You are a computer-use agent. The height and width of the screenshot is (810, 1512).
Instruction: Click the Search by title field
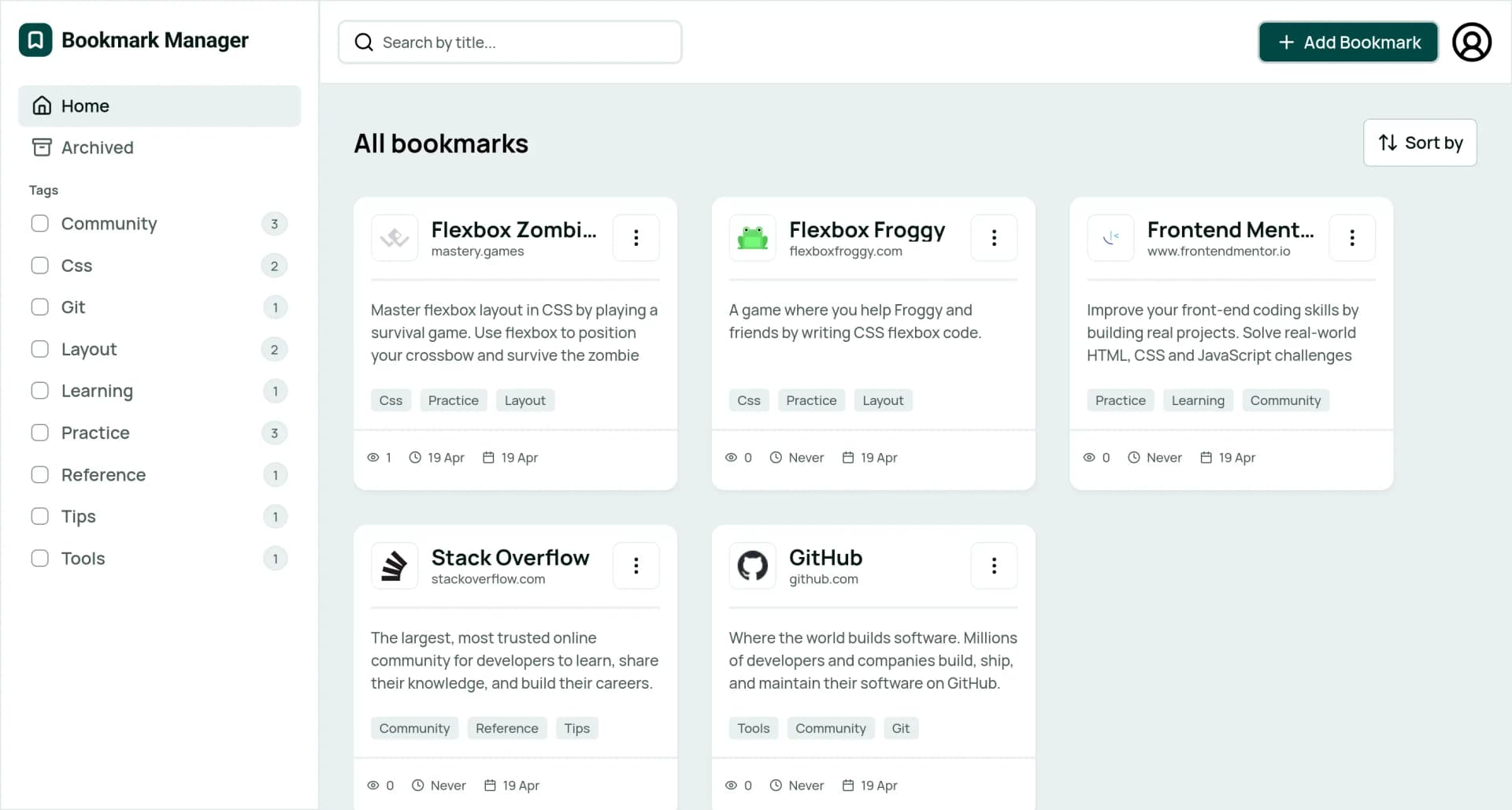coord(510,43)
